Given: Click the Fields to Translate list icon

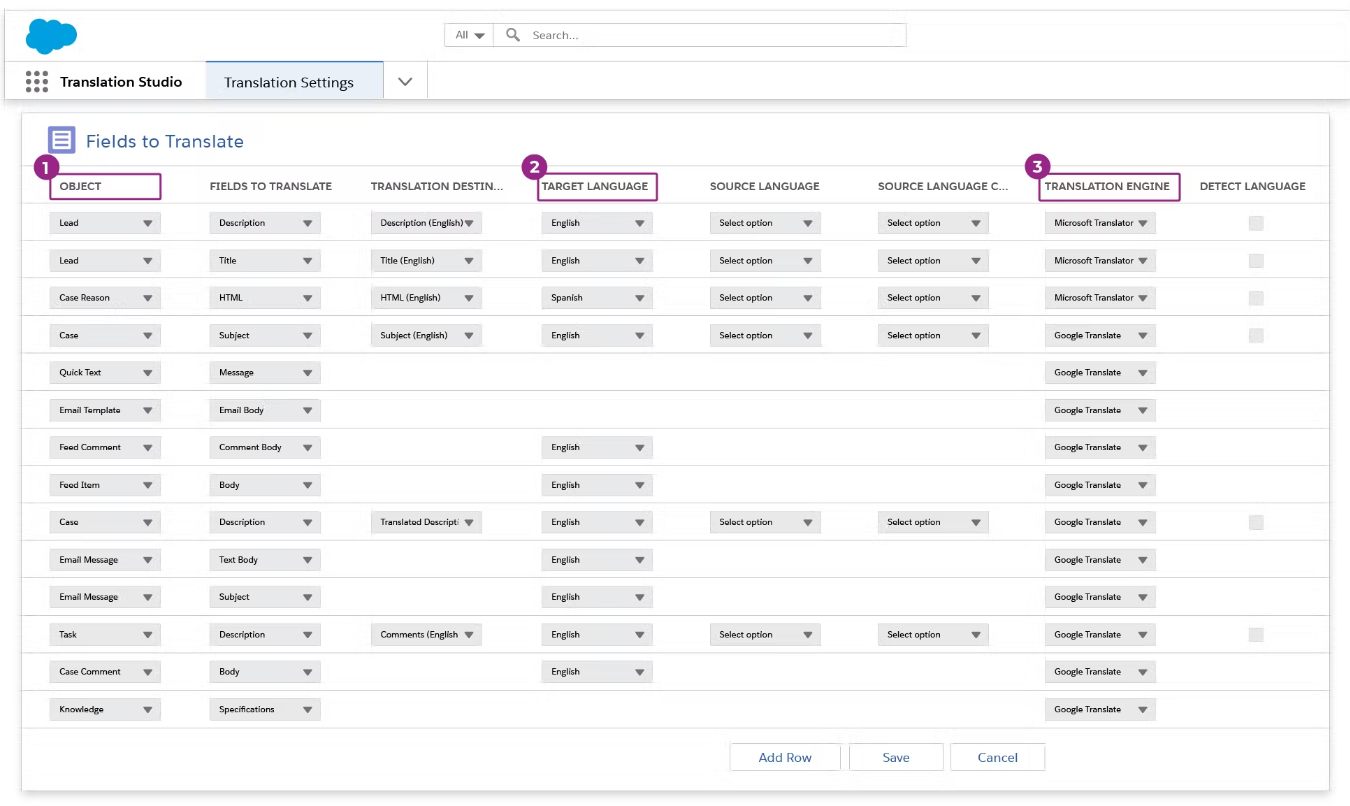Looking at the screenshot, I should [x=61, y=141].
